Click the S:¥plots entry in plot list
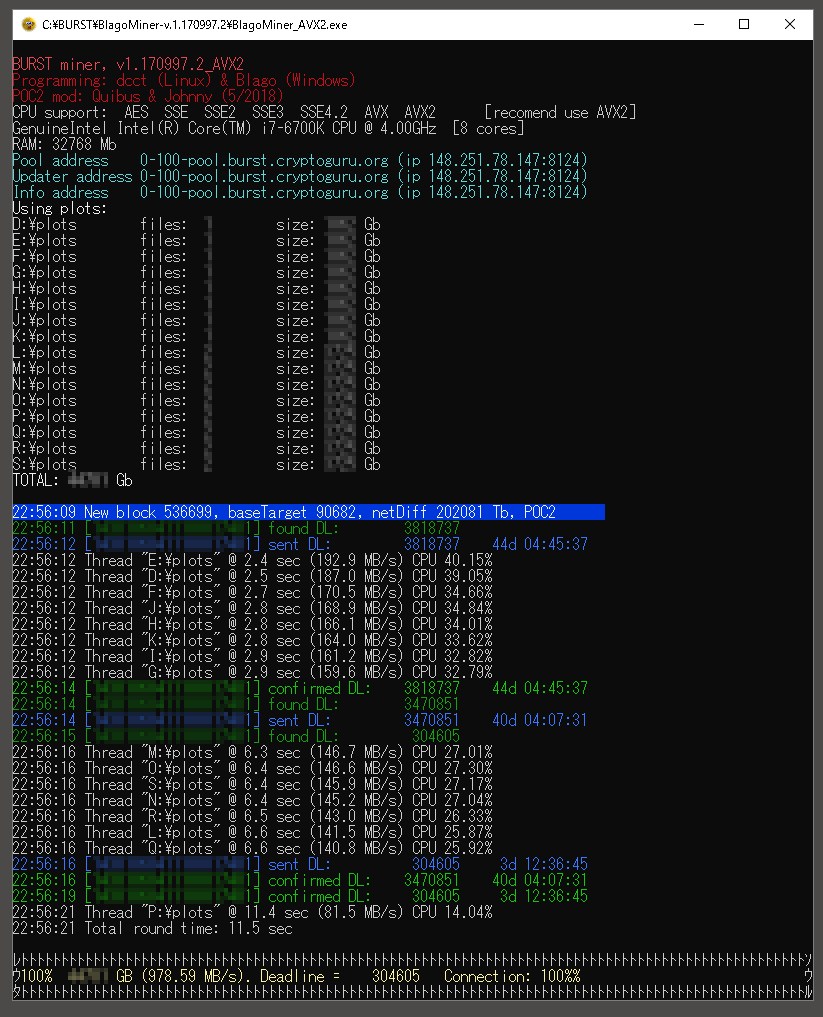 tap(45, 464)
